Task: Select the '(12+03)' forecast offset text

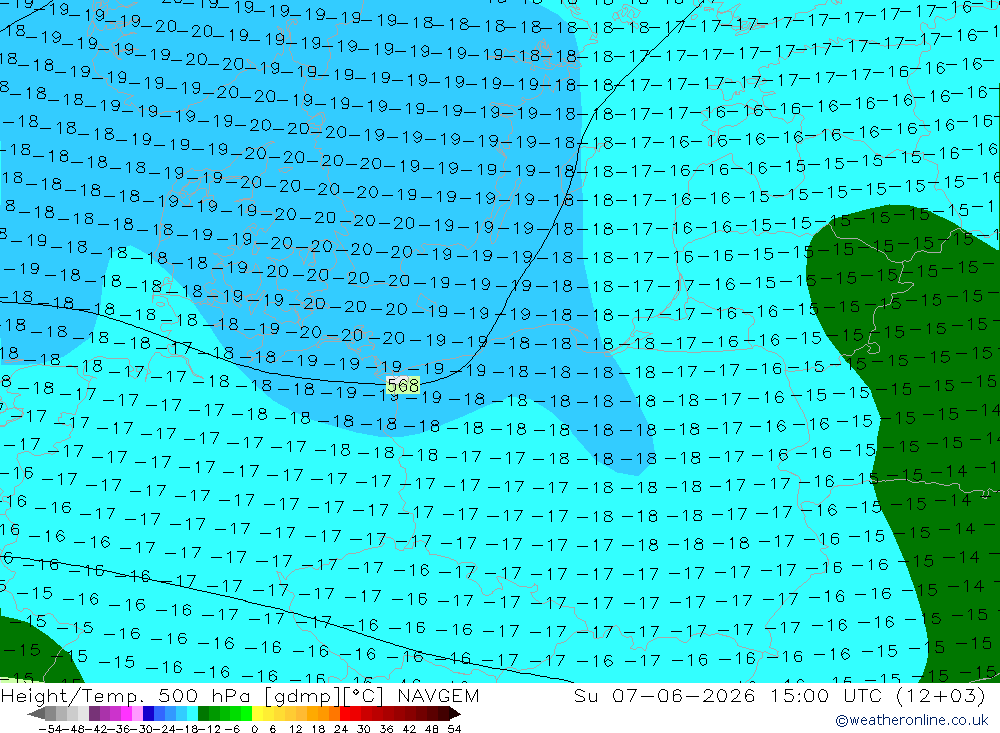Action: pos(941,695)
